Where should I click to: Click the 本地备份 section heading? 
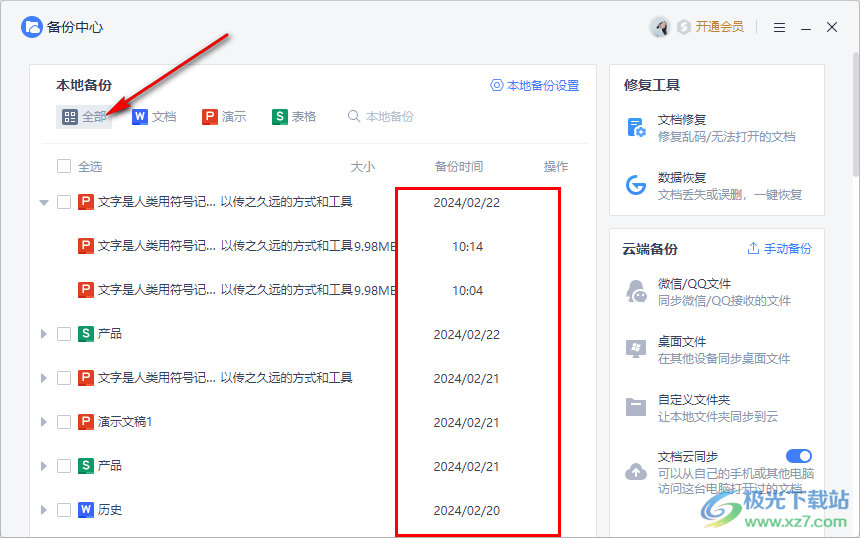(x=84, y=85)
